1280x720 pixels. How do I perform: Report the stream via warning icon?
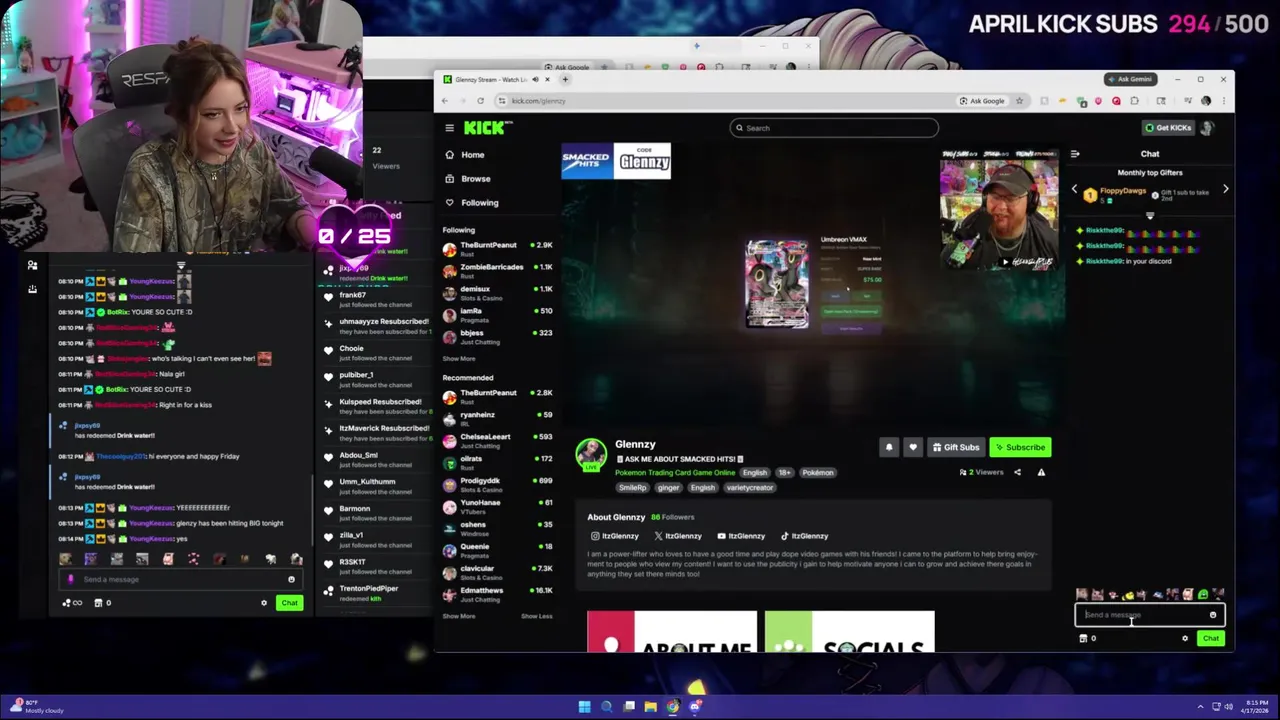click(1041, 472)
